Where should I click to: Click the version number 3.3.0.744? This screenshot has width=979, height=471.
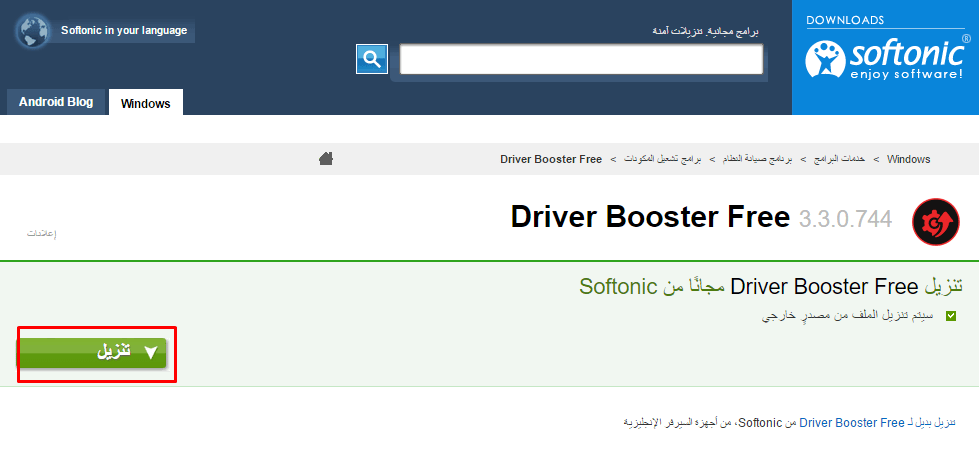[845, 219]
